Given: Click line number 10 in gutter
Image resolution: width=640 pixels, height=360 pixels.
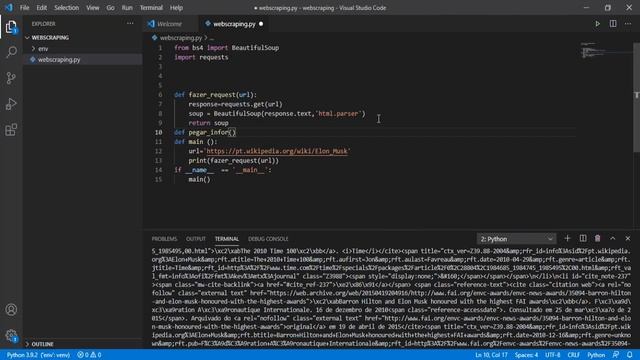Looking at the screenshot, I should [158, 132].
